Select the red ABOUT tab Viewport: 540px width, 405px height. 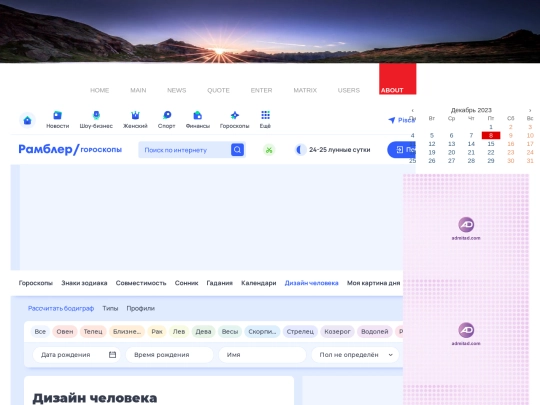click(x=397, y=79)
